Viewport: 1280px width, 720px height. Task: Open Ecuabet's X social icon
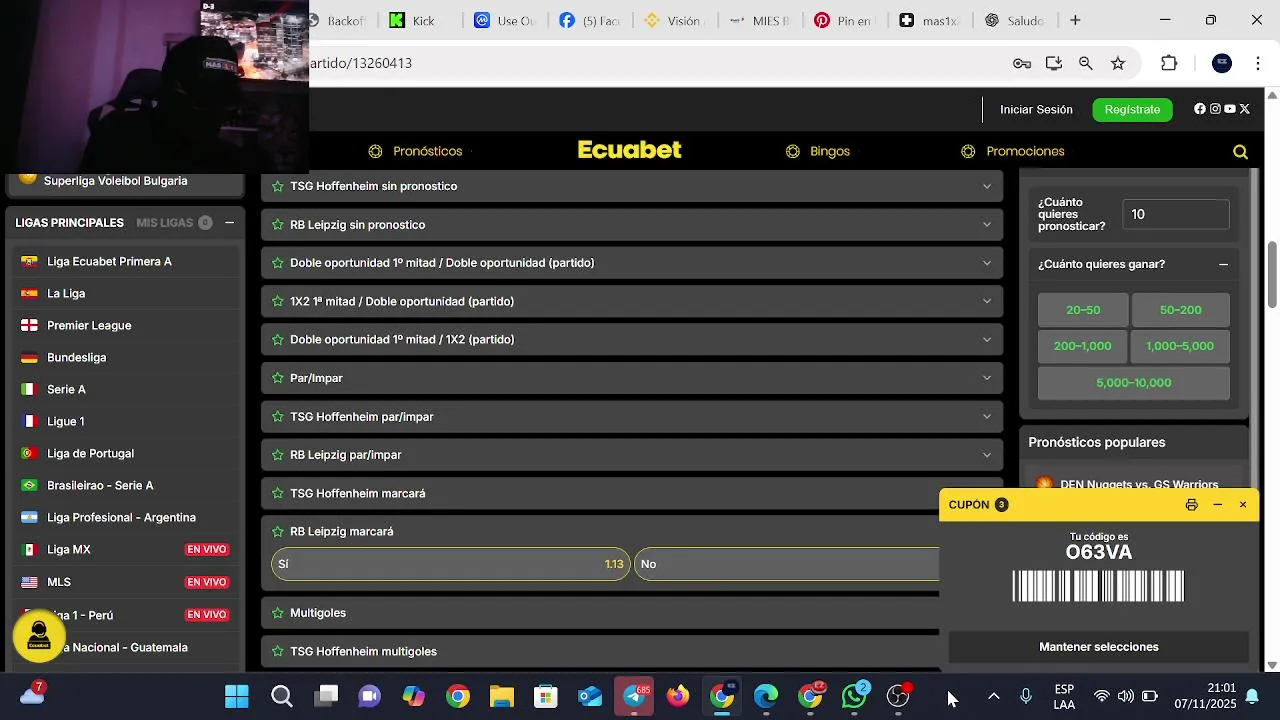click(x=1245, y=109)
